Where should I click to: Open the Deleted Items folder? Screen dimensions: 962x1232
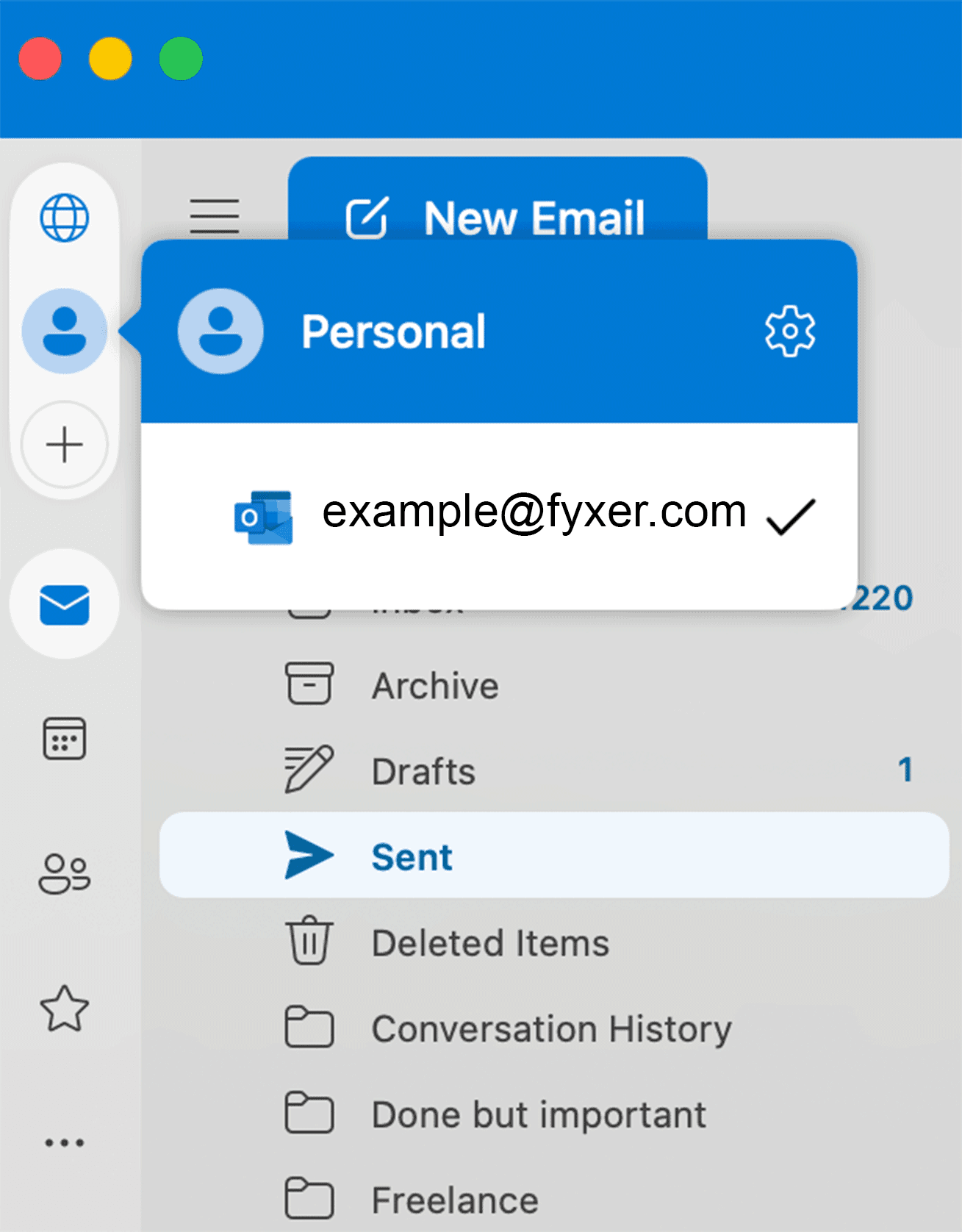(x=554, y=943)
